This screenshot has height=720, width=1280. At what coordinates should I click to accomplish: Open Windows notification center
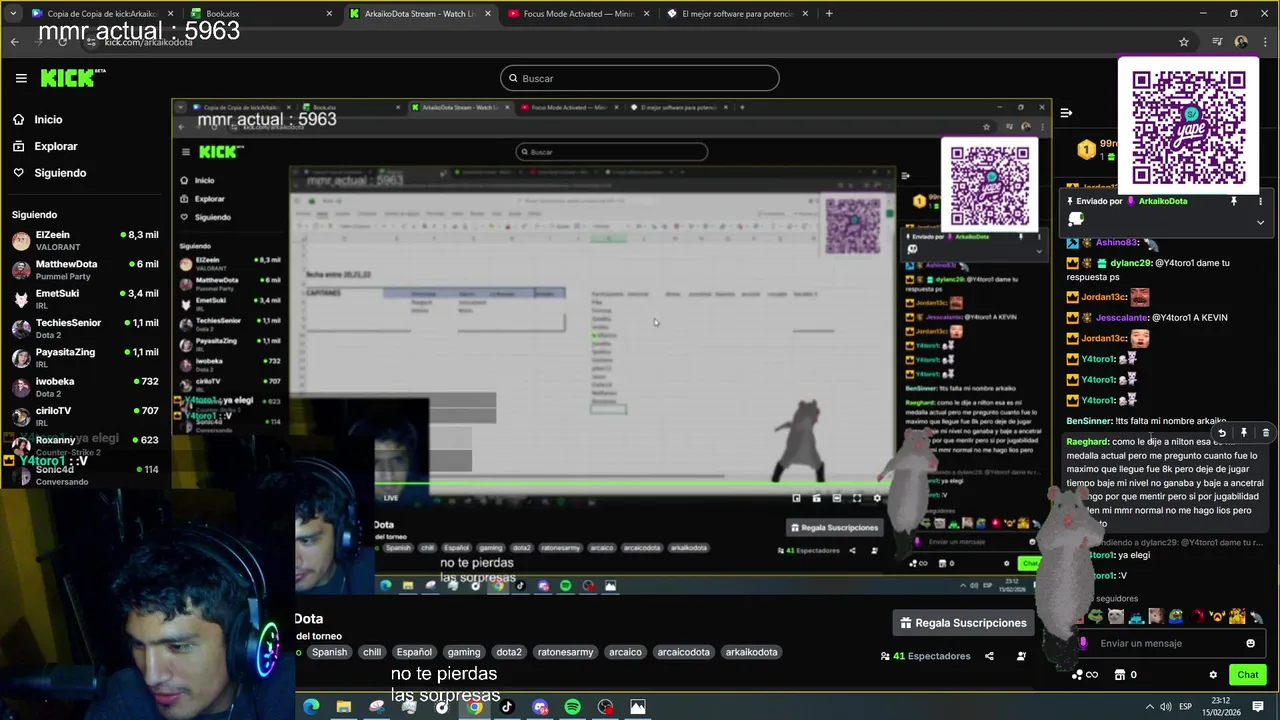click(x=1258, y=707)
